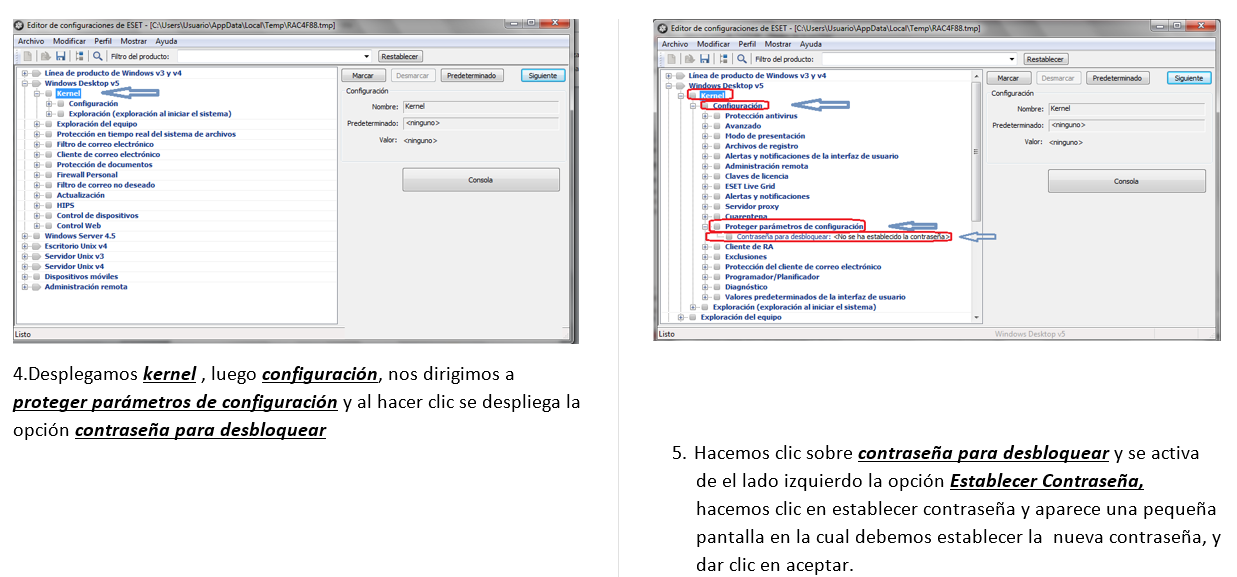Expand Windows Server 4.5 node
This screenshot has width=1237, height=577.
pyautogui.click(x=25, y=236)
